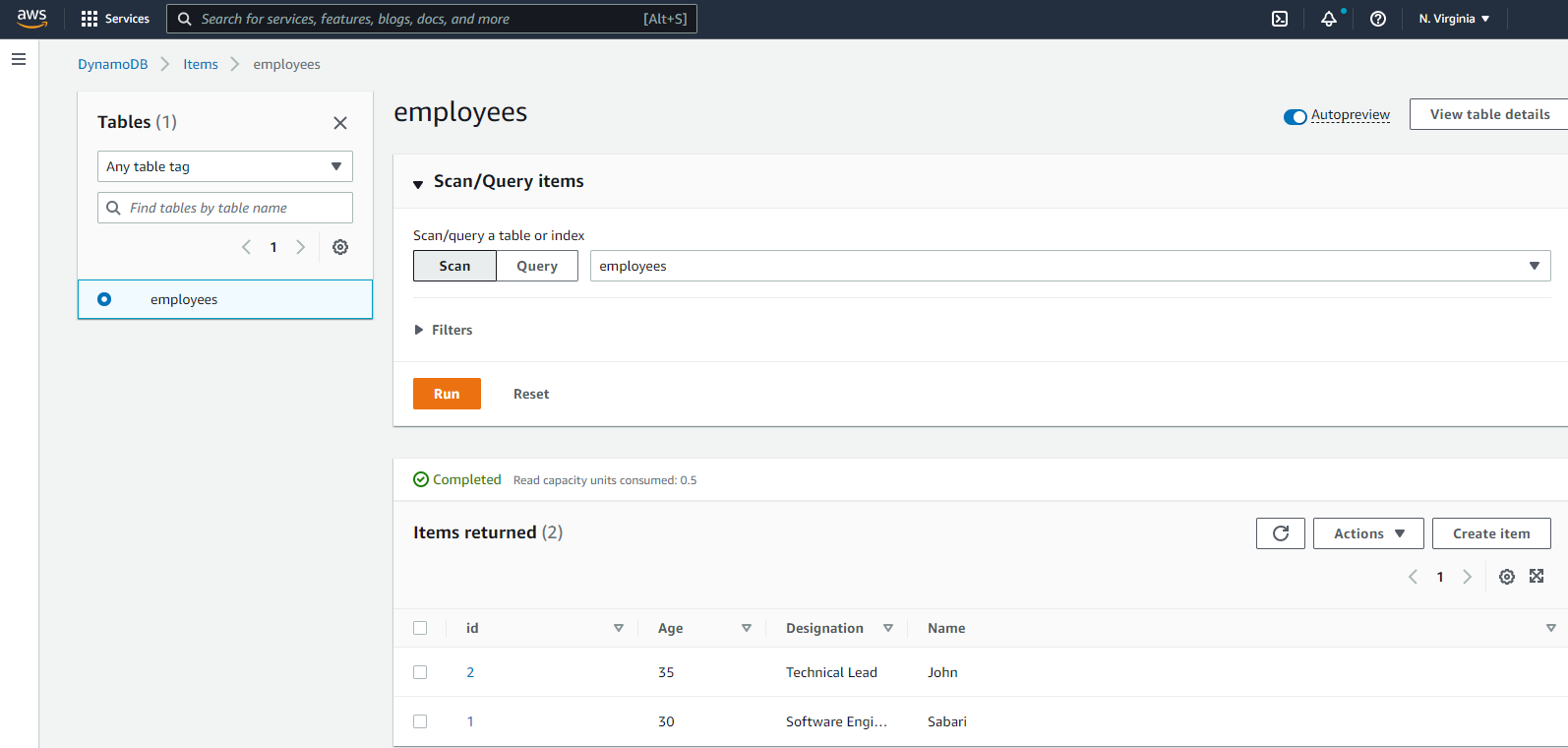Screen dimensions: 1568x748
Task: Select the employees table radio button
Action: coord(104,299)
